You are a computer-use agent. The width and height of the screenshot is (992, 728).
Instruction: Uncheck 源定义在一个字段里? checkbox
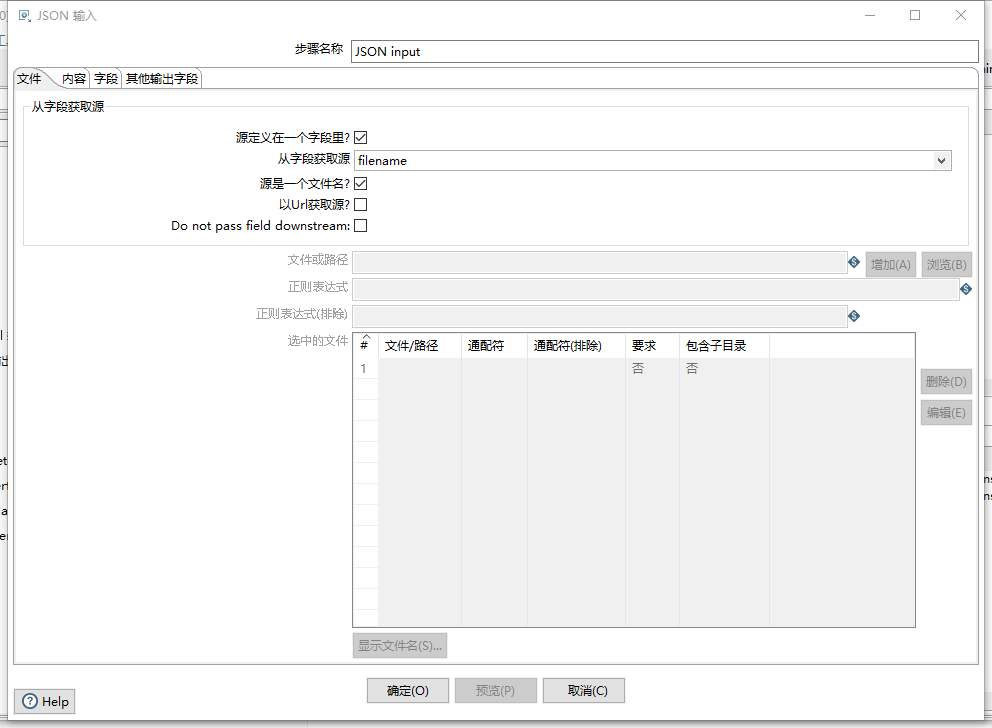point(359,137)
